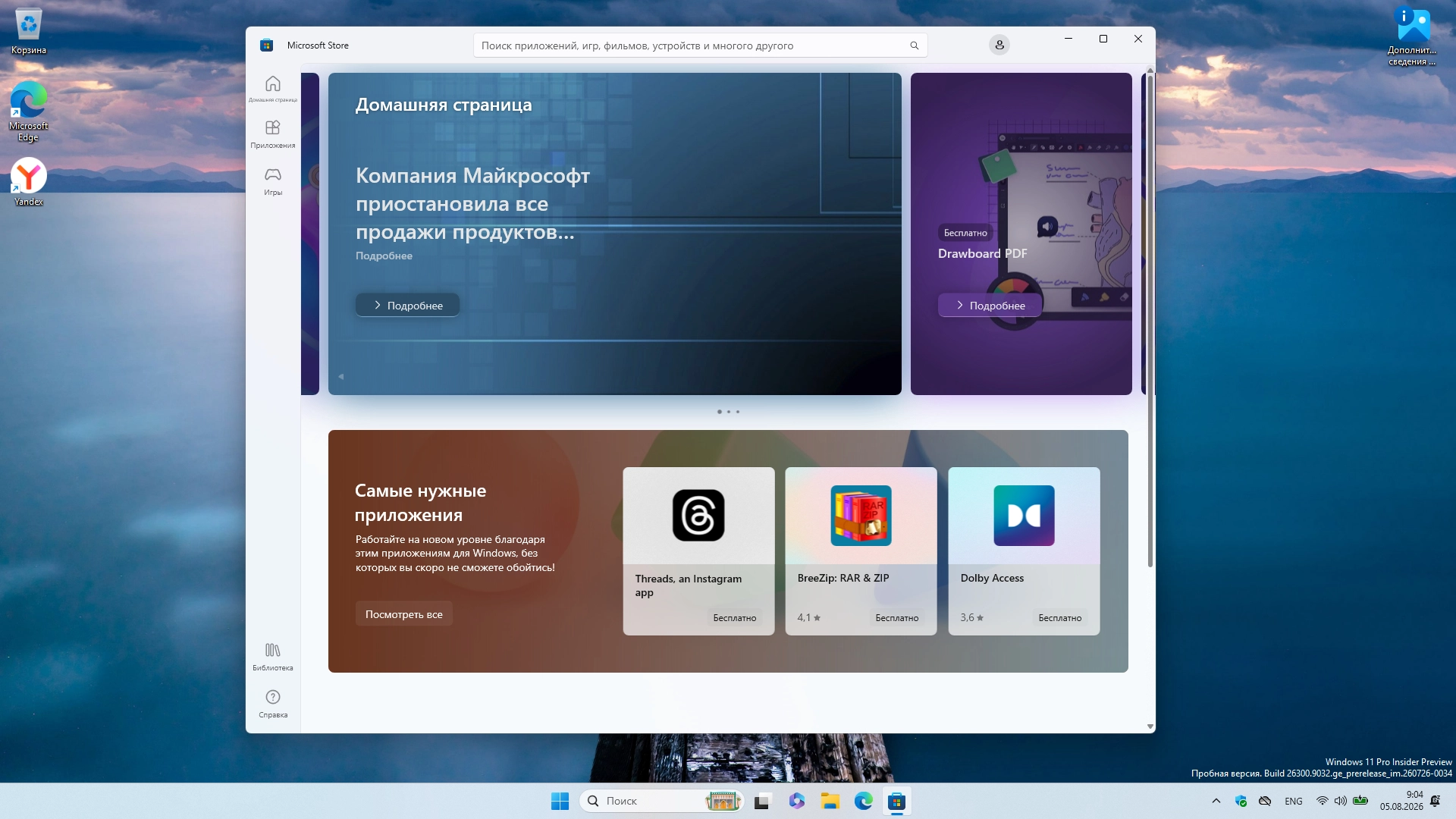Viewport: 1456px width, 819px height.
Task: Open Microsoft Edge from the taskbar
Action: click(x=863, y=801)
